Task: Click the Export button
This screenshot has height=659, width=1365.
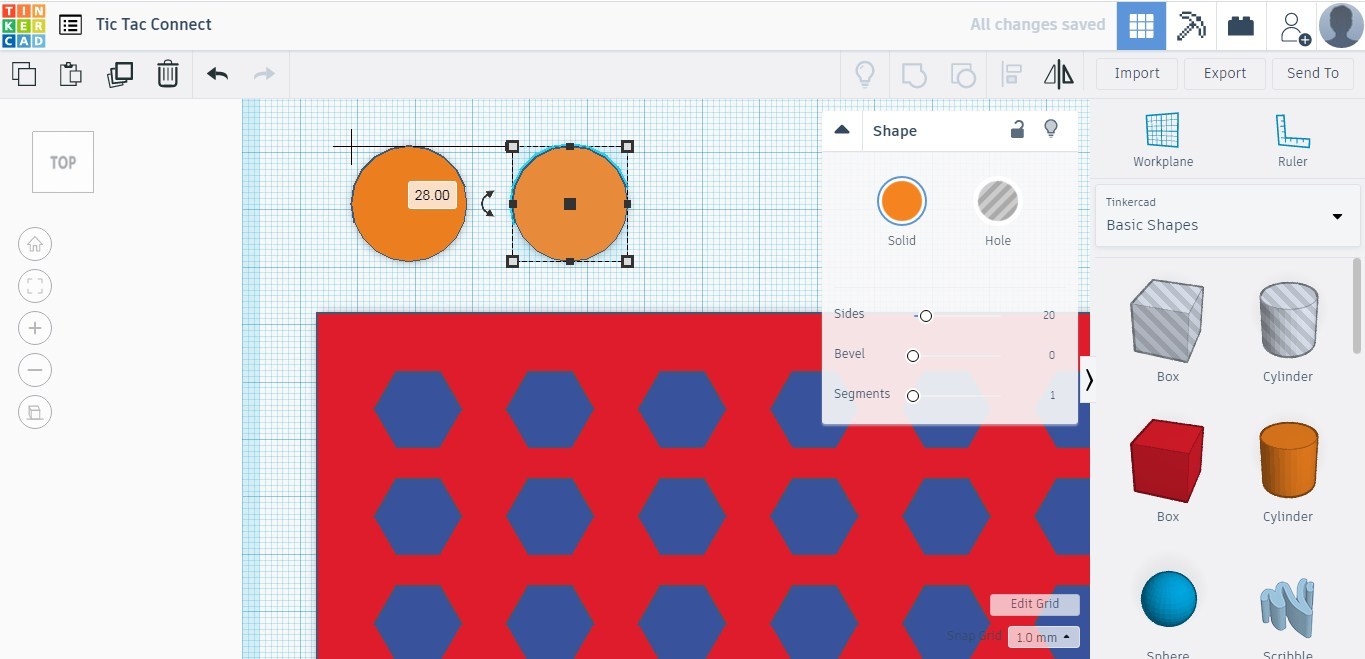Action: 1224,73
